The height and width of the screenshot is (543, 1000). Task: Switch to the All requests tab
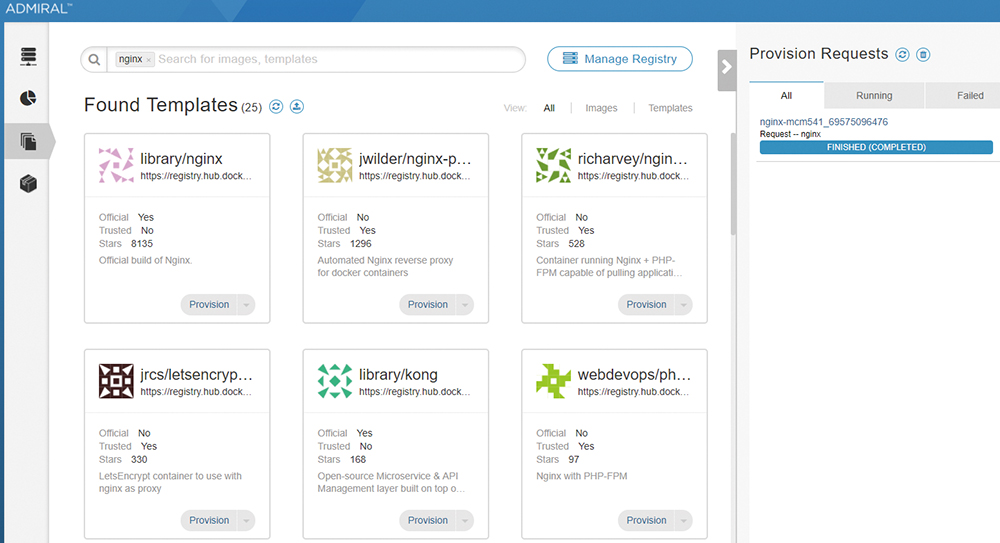786,95
